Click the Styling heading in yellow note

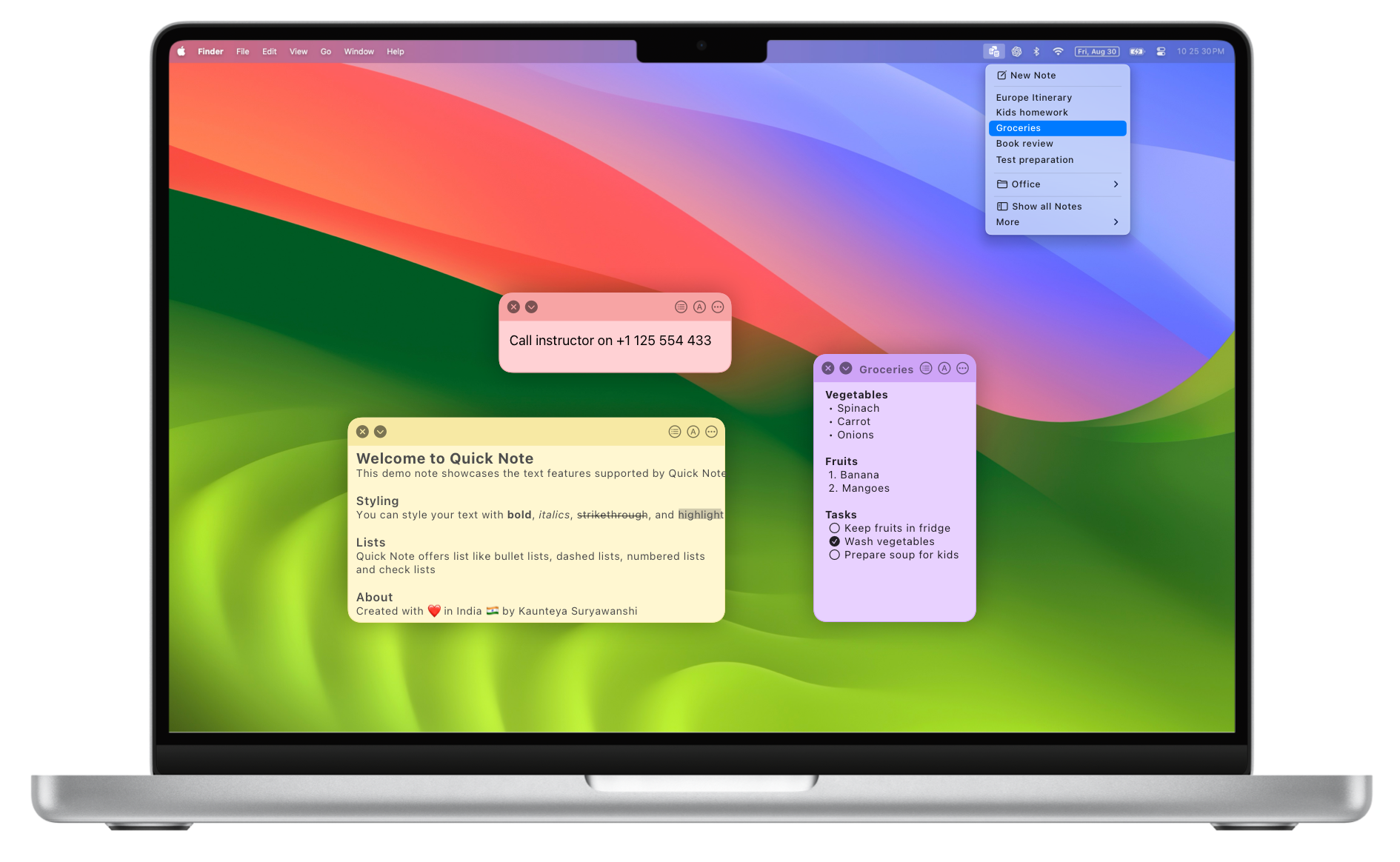(x=377, y=501)
